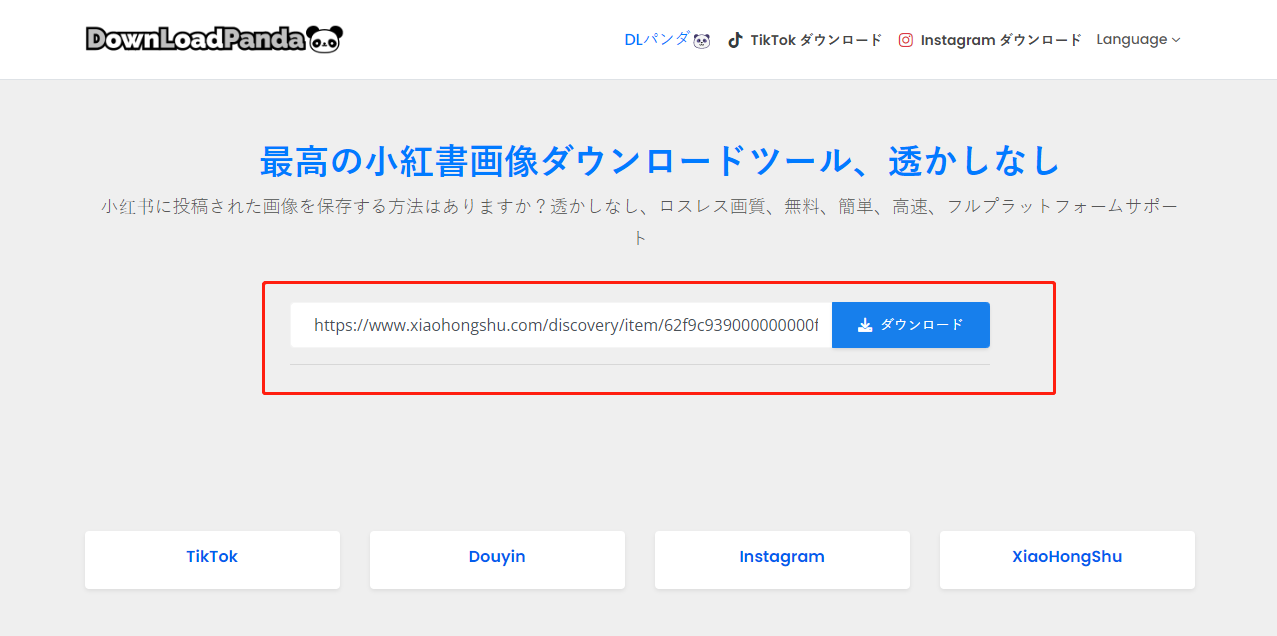The height and width of the screenshot is (636, 1277).
Task: Select the XiaoHongShu platform card
Action: pyautogui.click(x=1067, y=559)
